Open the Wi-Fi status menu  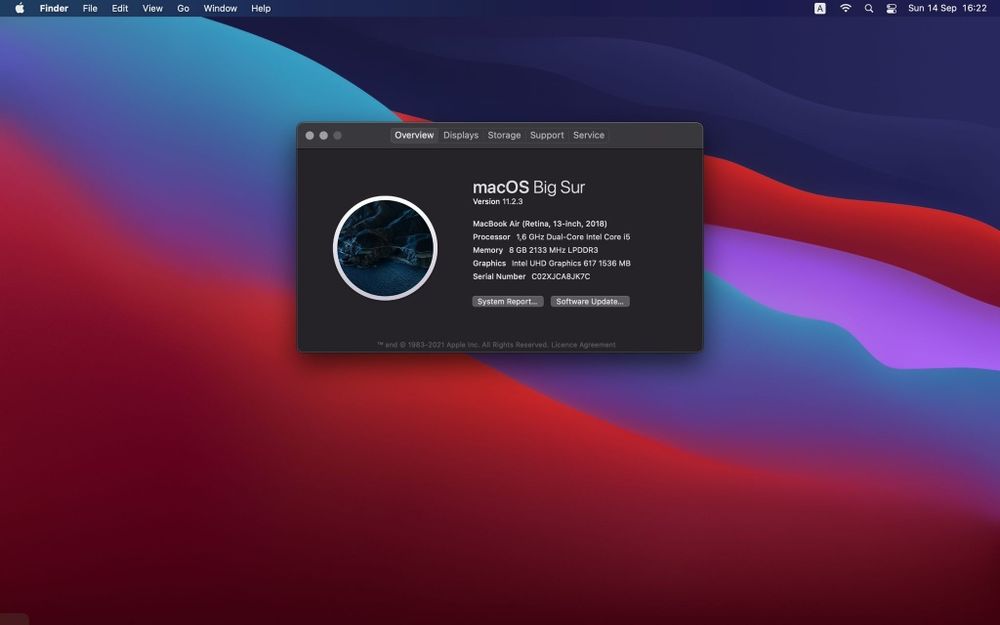[846, 8]
